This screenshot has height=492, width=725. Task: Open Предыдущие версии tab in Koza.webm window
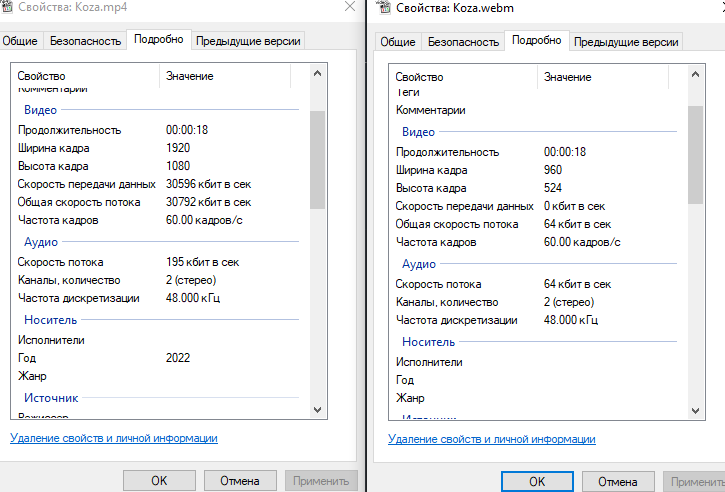[x=627, y=42]
